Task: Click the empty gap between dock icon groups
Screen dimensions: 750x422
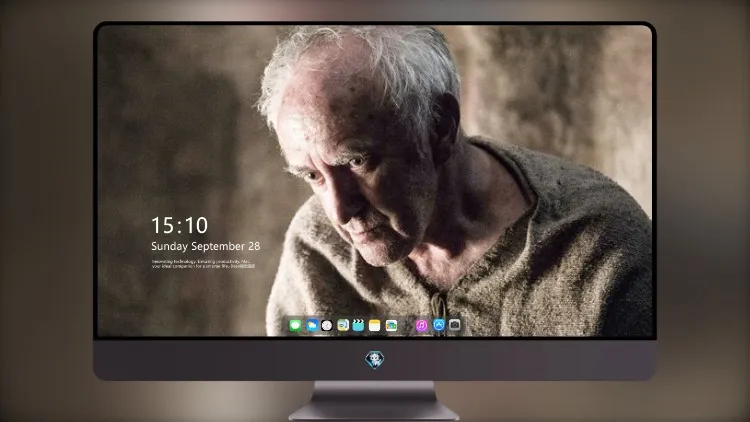Action: pos(407,325)
